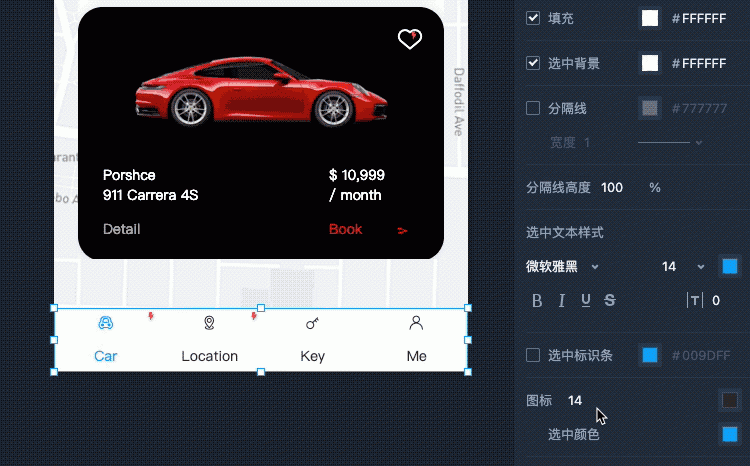Edit the 填充 hex value #FFFFFF
Viewport: 750px width, 466px height.
click(x=699, y=19)
